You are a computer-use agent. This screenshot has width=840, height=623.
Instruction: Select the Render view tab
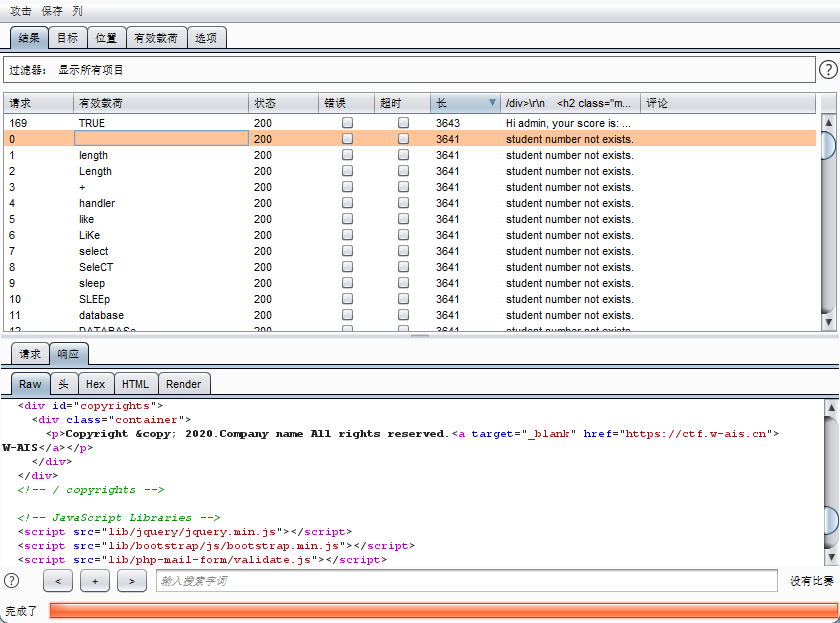(x=184, y=384)
